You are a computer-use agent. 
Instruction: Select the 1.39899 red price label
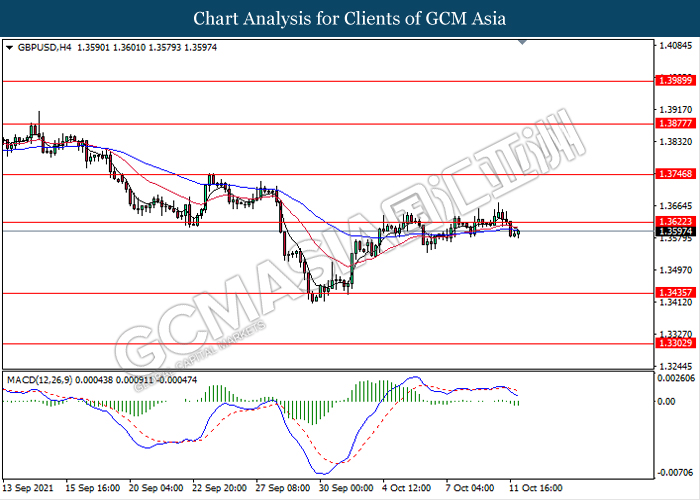675,80
